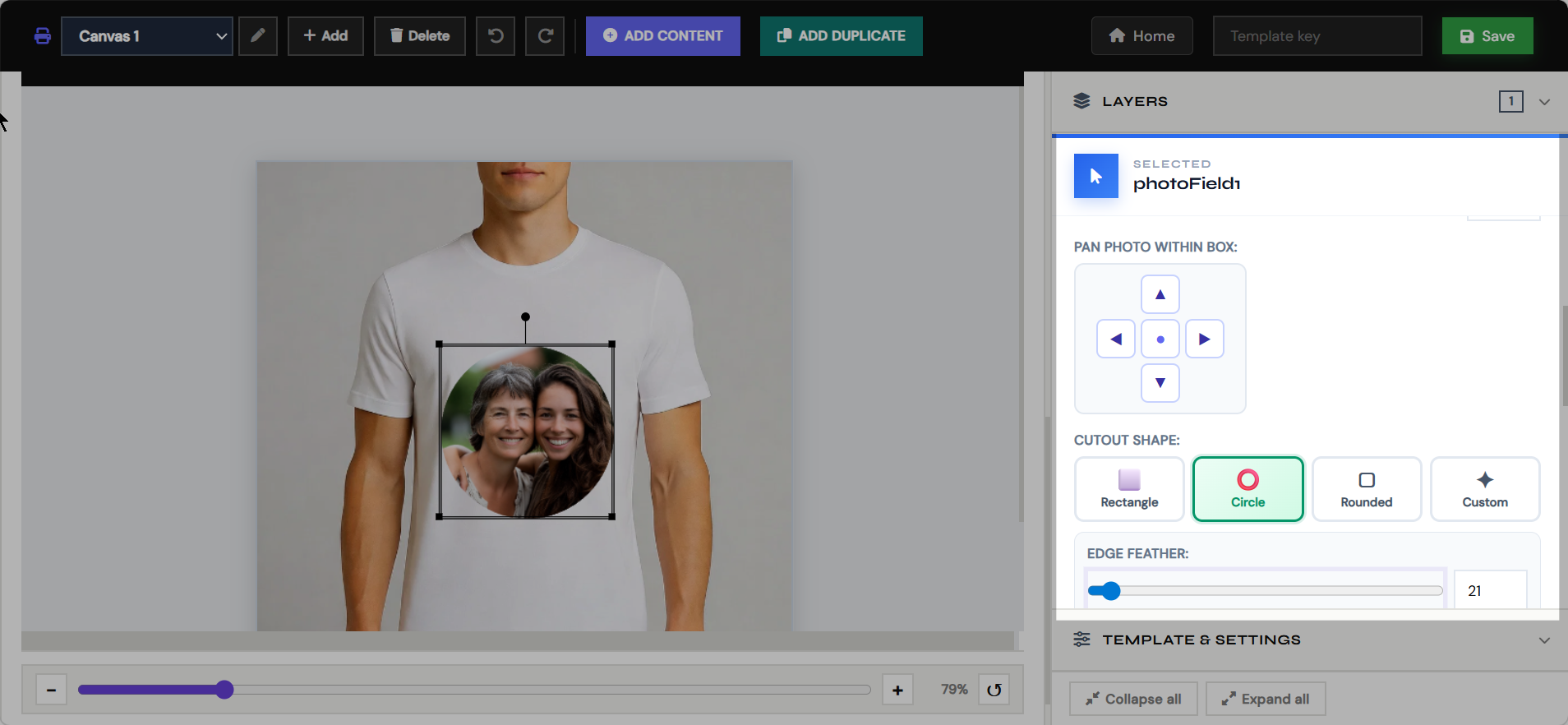
Task: Click the green Save button
Action: (1487, 36)
